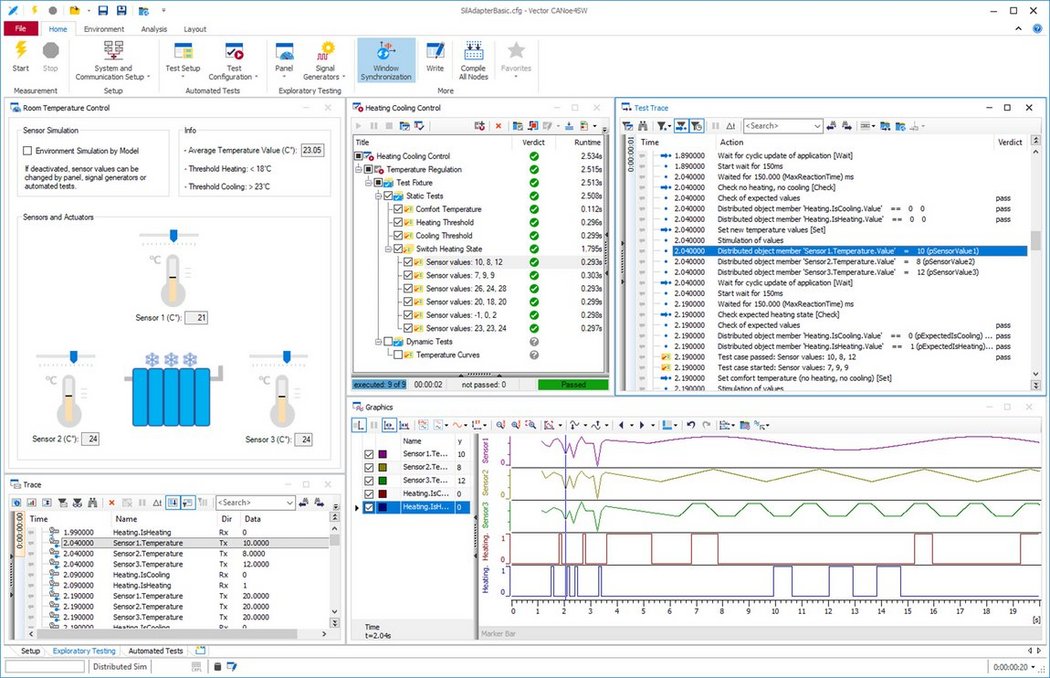The image size is (1050, 678).
Task: Switch to the Environment ribbon tab
Action: pyautogui.click(x=104, y=29)
